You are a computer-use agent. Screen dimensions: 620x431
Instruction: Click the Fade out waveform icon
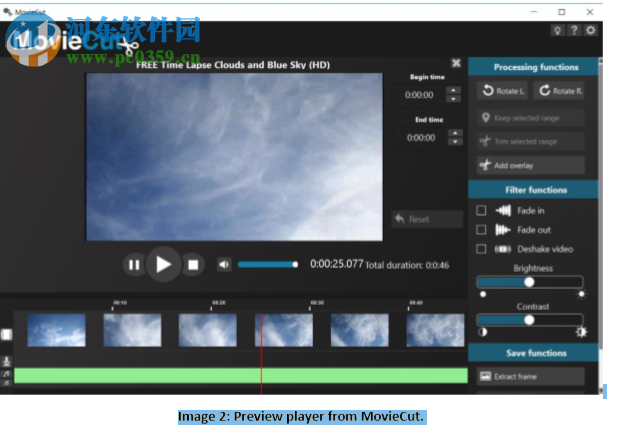point(503,230)
